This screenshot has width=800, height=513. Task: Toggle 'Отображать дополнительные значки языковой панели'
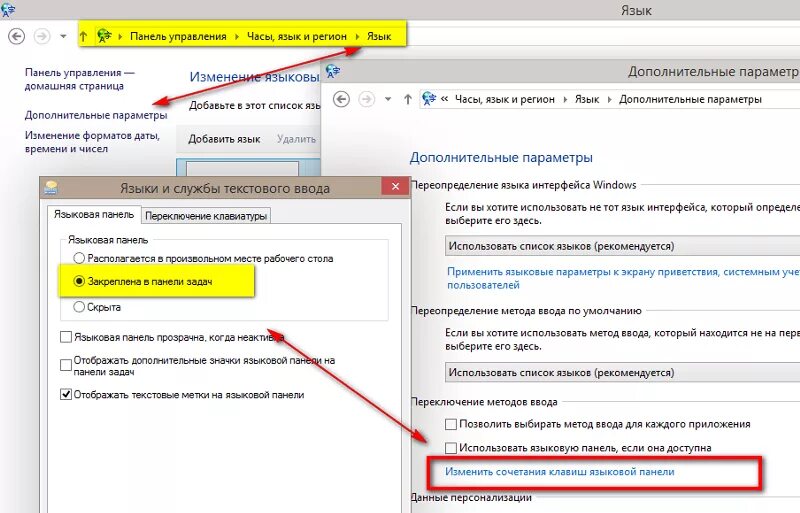(66, 365)
